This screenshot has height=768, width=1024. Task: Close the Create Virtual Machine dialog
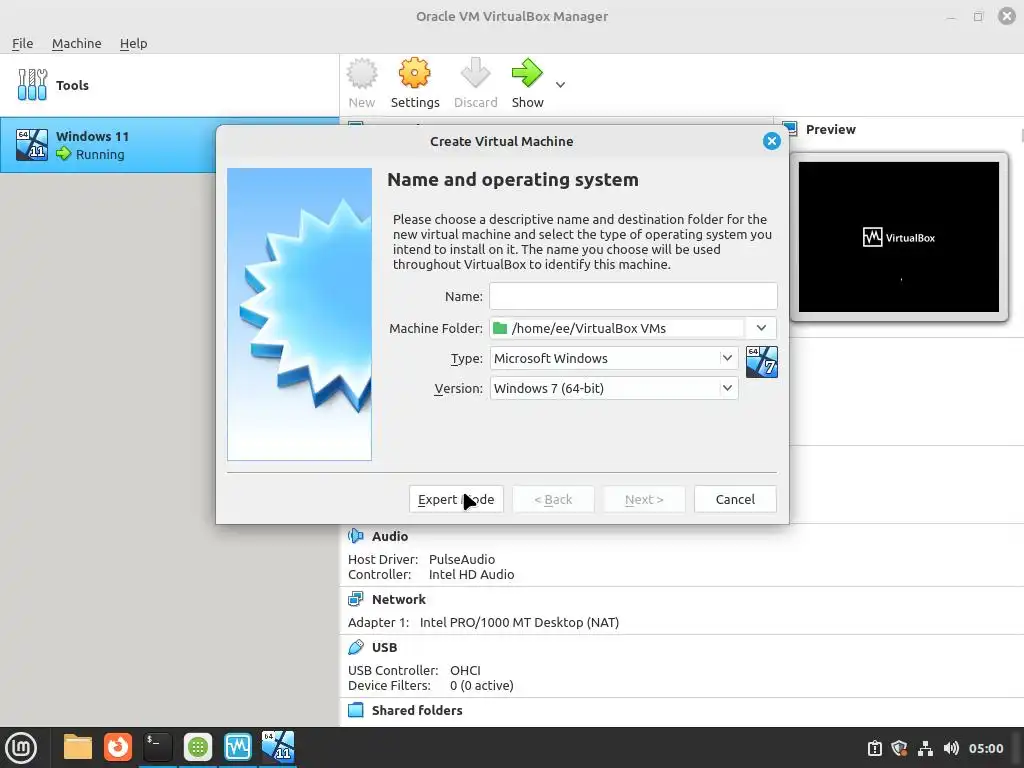771,141
